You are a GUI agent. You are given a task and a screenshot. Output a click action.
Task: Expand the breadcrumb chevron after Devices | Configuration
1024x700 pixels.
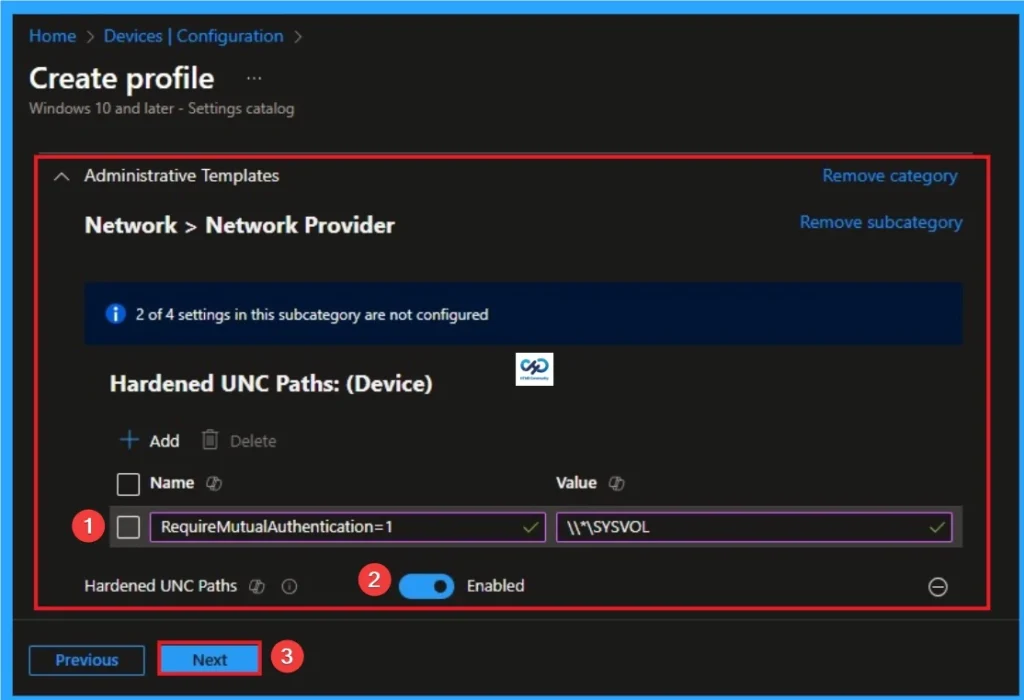(296, 36)
